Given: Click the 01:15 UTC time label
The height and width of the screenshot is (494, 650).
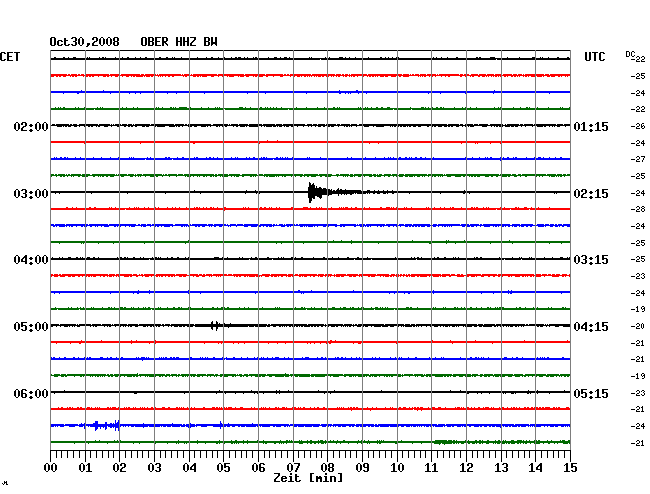Looking at the screenshot, I should pos(591,126).
